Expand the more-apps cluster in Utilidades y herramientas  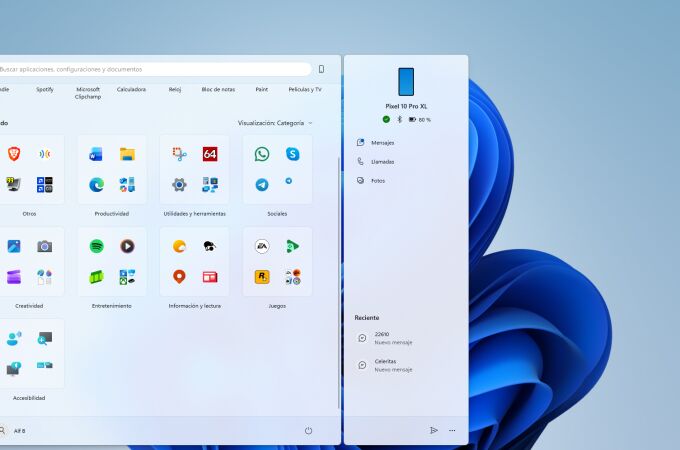[210, 185]
